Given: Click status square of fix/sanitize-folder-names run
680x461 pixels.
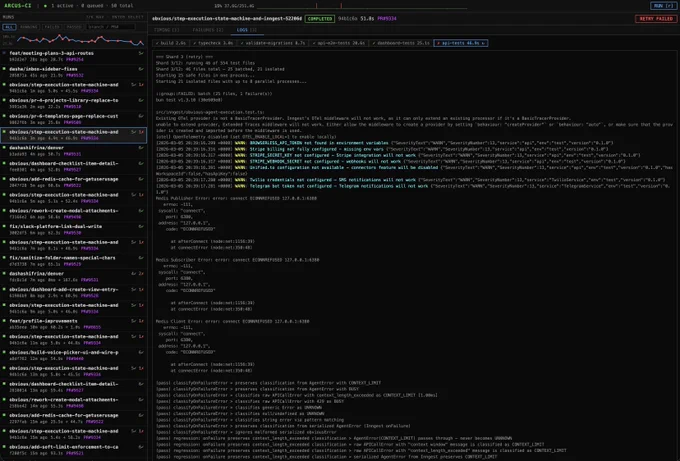Looking at the screenshot, I should point(4,258).
